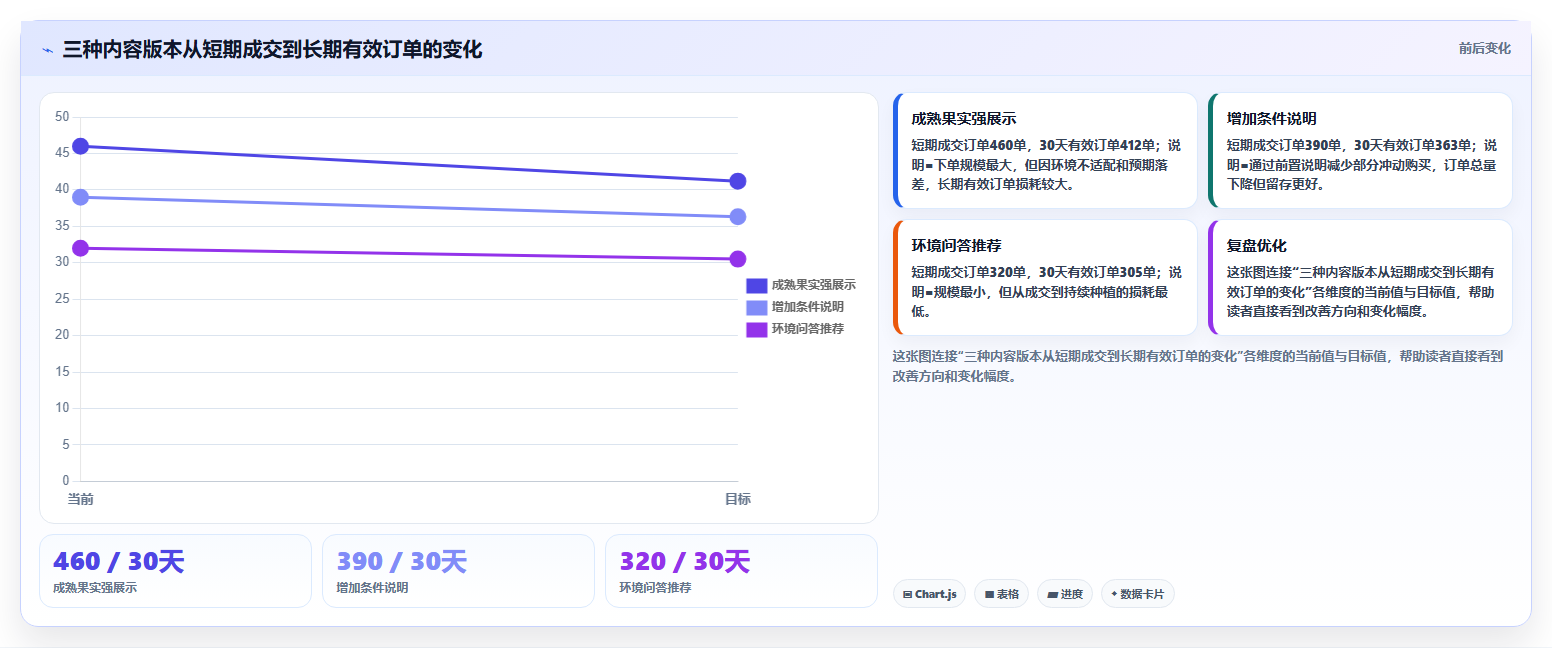
Task: Click the text 短期成交订单390单 in second card
Action: [x=1285, y=145]
